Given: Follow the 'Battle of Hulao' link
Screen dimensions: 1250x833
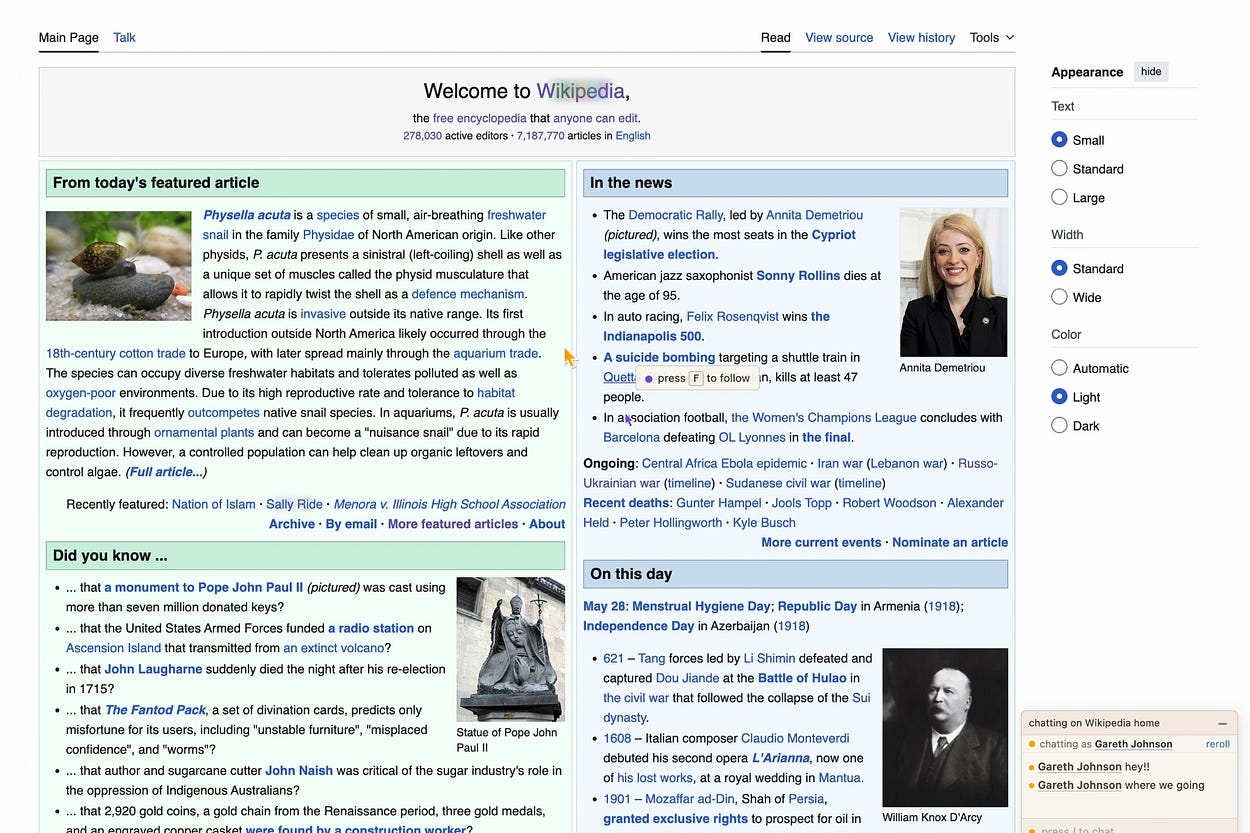Looking at the screenshot, I should (802, 678).
